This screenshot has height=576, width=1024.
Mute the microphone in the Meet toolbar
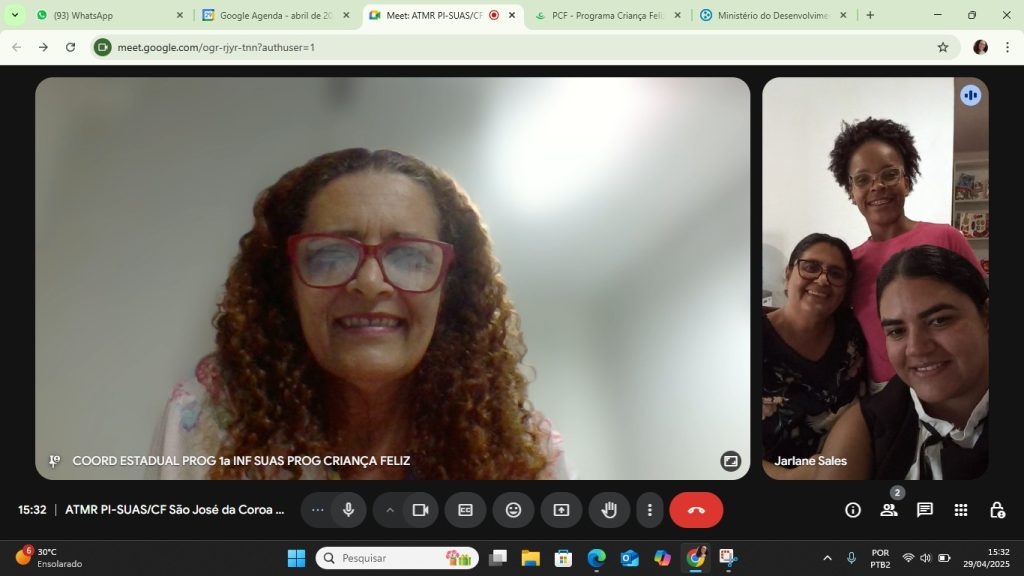[348, 510]
